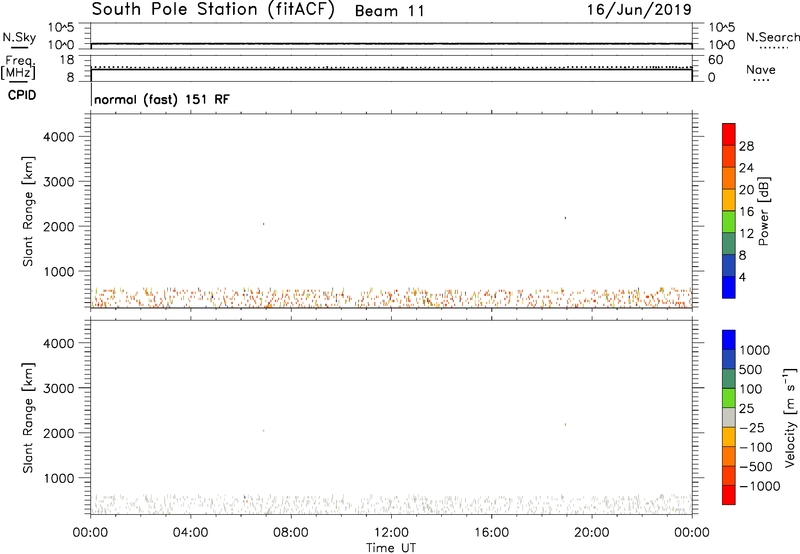Click the dotted Nave line in frequency panel

pyautogui.click(x=391, y=67)
